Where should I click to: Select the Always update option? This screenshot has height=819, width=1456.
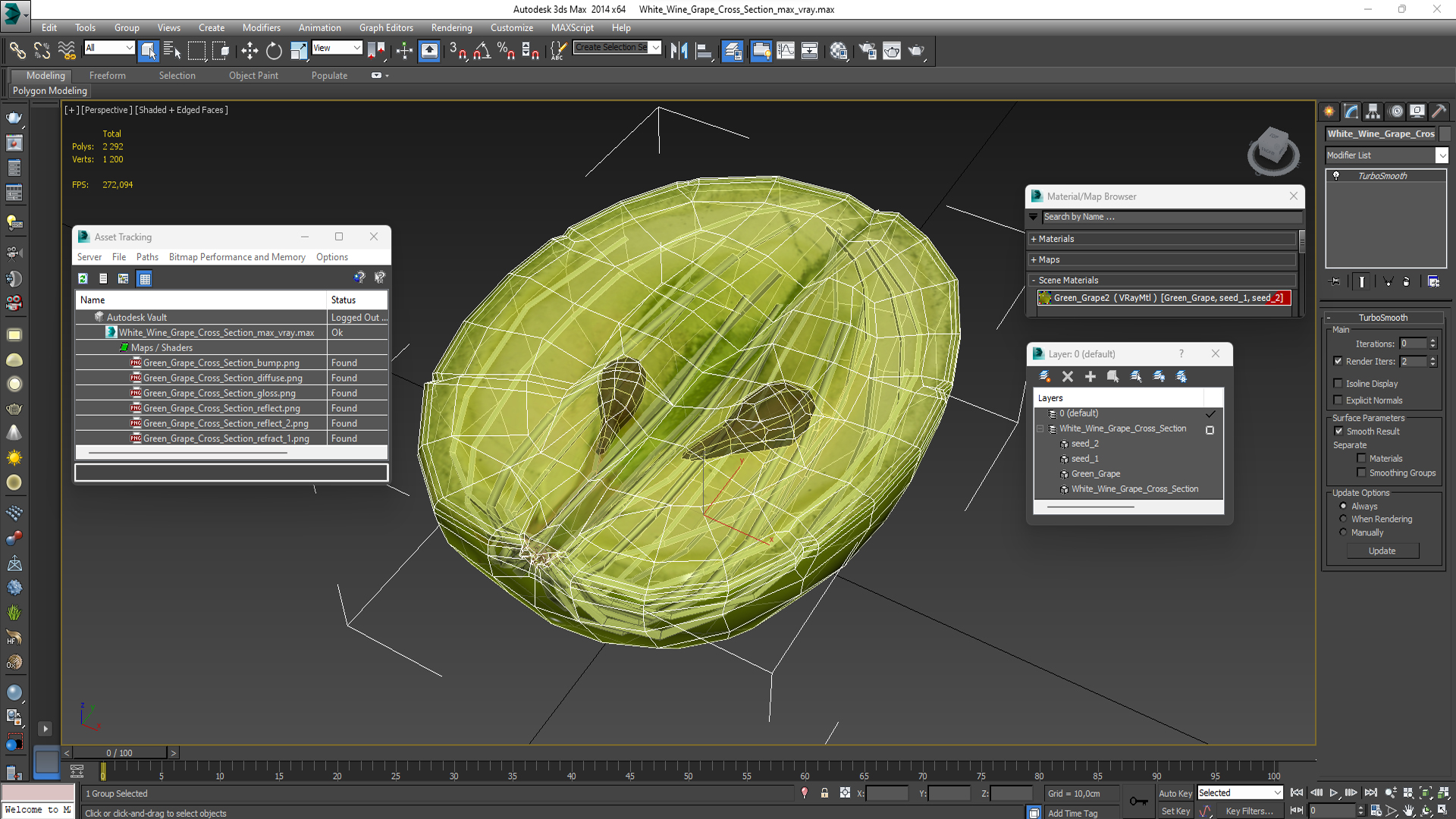(1343, 507)
